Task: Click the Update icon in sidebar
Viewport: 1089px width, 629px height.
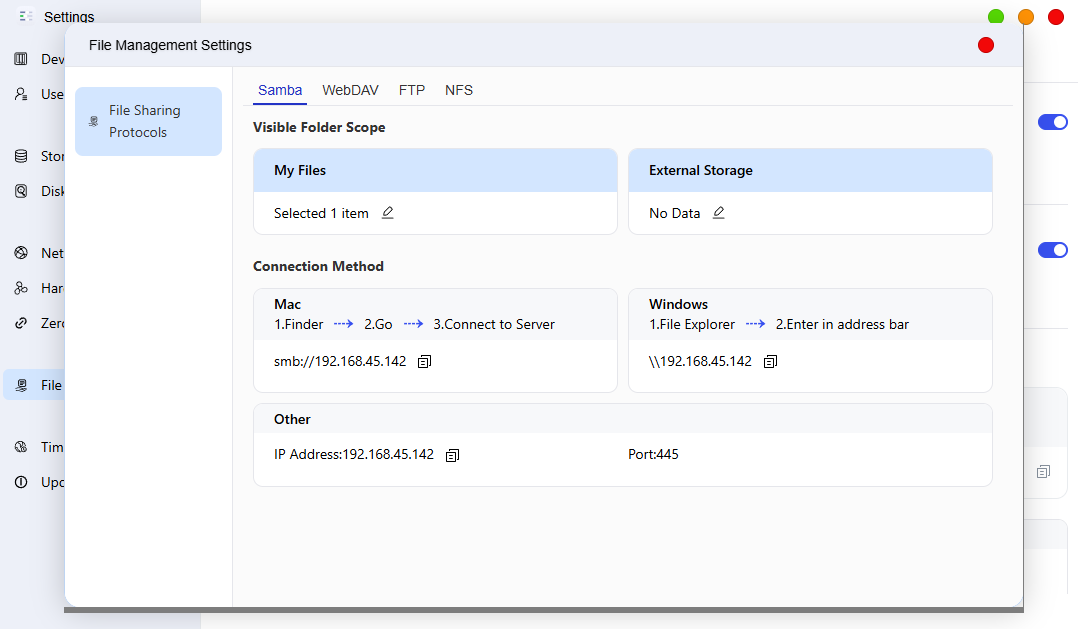Action: 22,482
